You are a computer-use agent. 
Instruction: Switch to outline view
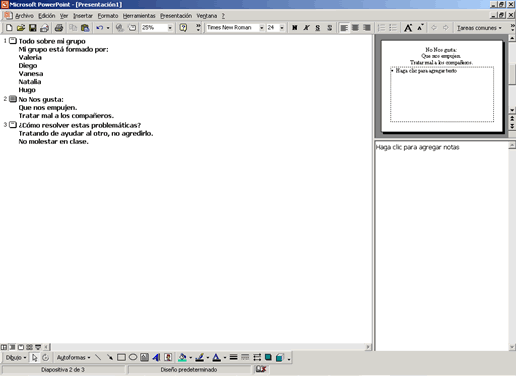tap(12, 347)
